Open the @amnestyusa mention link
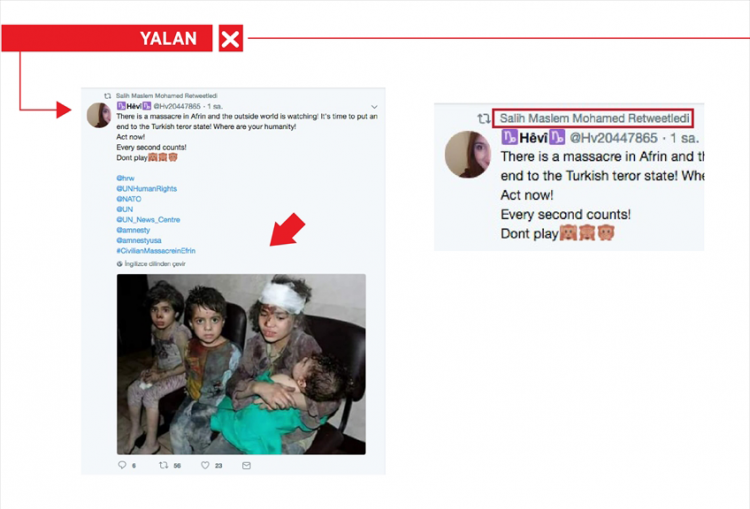The image size is (750, 509). pyautogui.click(x=139, y=240)
